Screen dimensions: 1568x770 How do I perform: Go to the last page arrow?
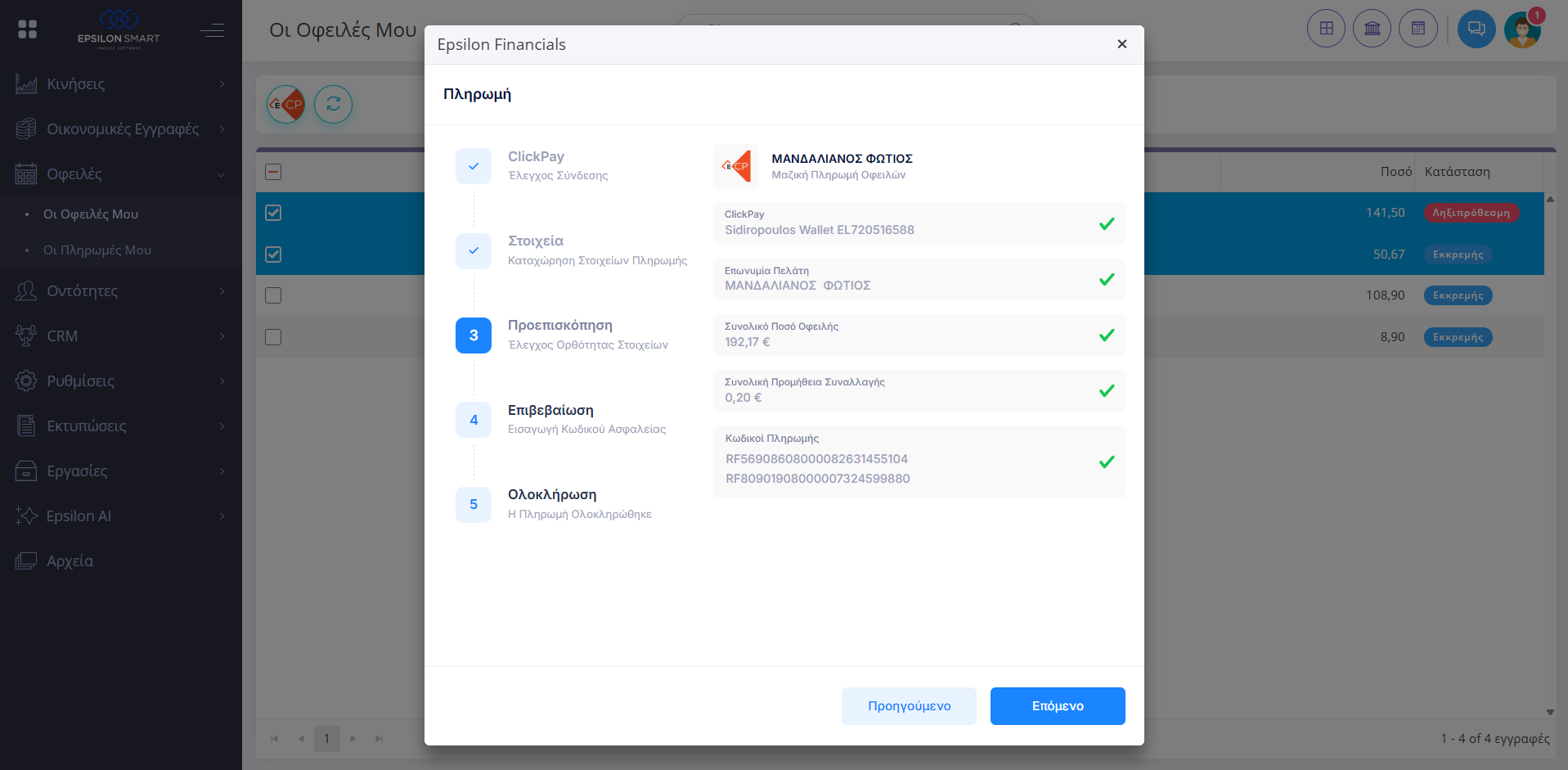[380, 739]
